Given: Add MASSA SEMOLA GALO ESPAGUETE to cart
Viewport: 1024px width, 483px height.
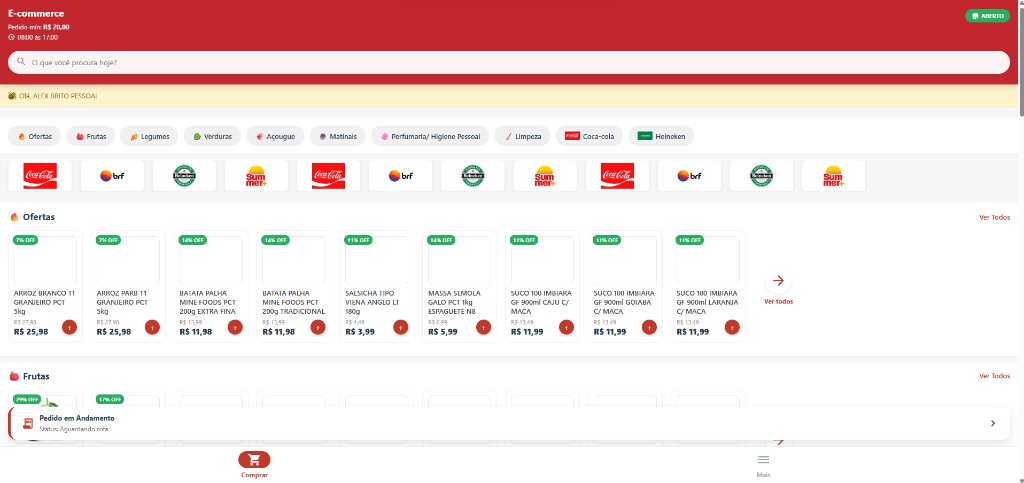Looking at the screenshot, I should point(483,327).
